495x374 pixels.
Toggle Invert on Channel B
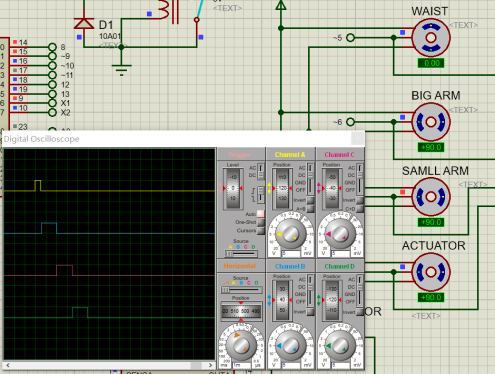tap(310, 312)
